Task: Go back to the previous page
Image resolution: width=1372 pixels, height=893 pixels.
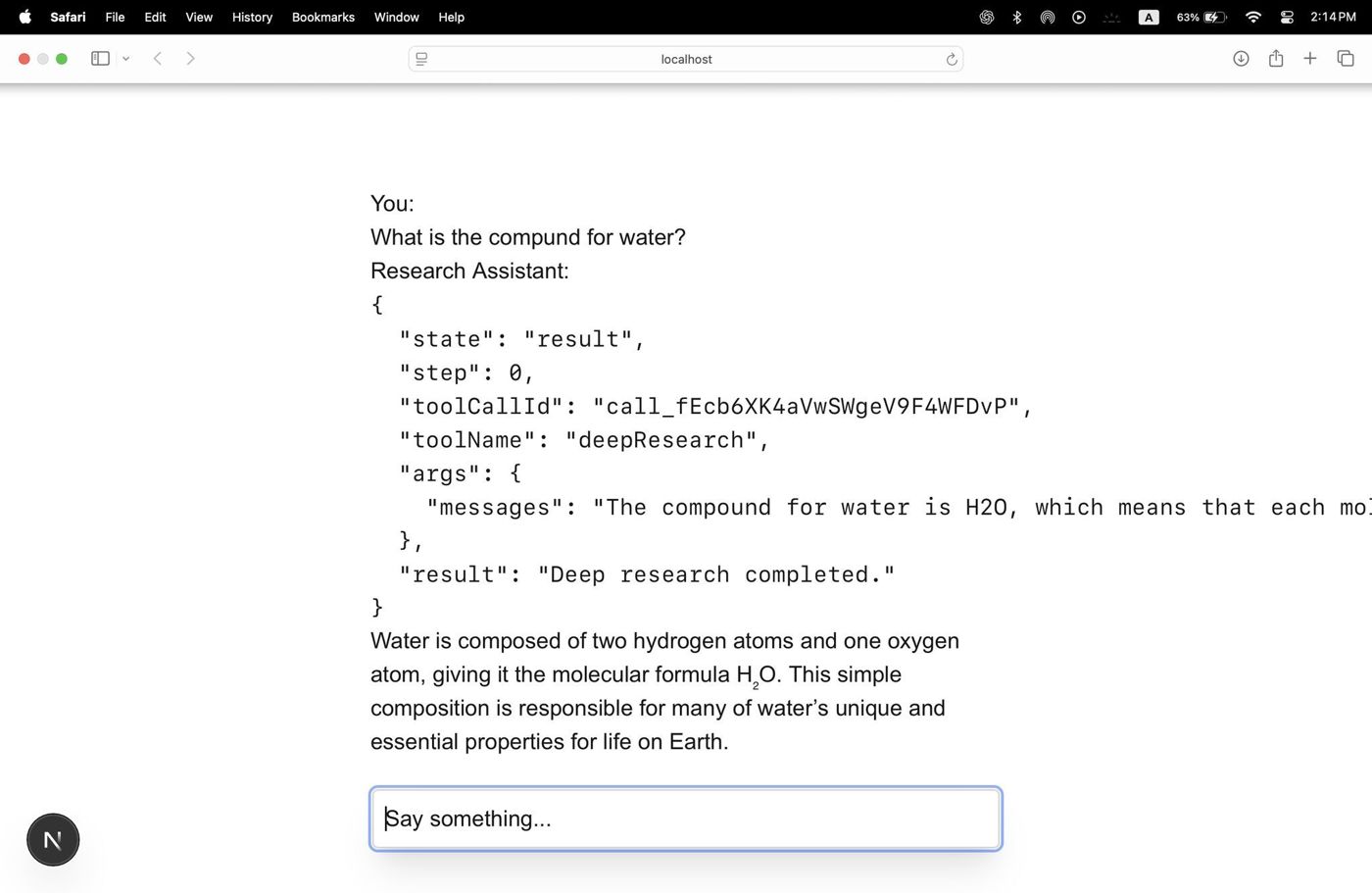Action: [x=157, y=59]
